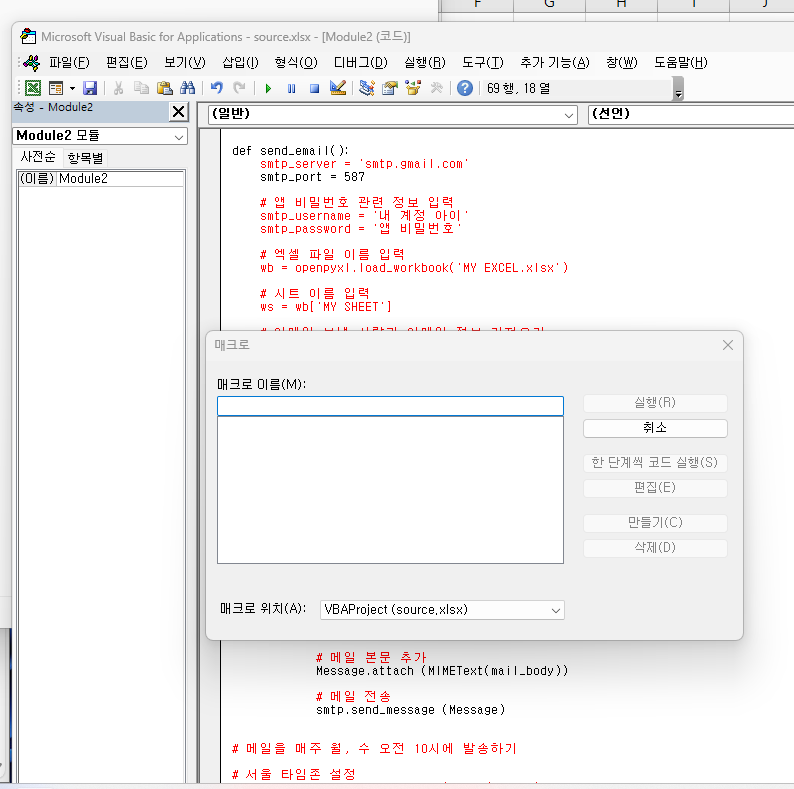Run the macro with the green play icon
Image resolution: width=794 pixels, height=789 pixels.
point(268,89)
